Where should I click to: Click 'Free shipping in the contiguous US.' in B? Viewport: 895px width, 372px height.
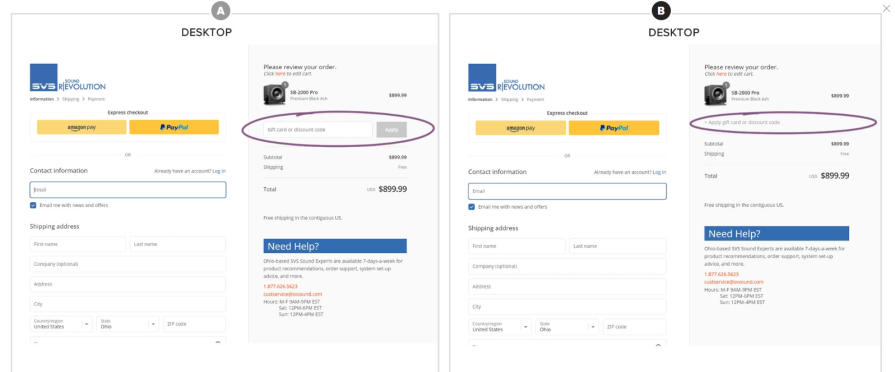coord(744,205)
